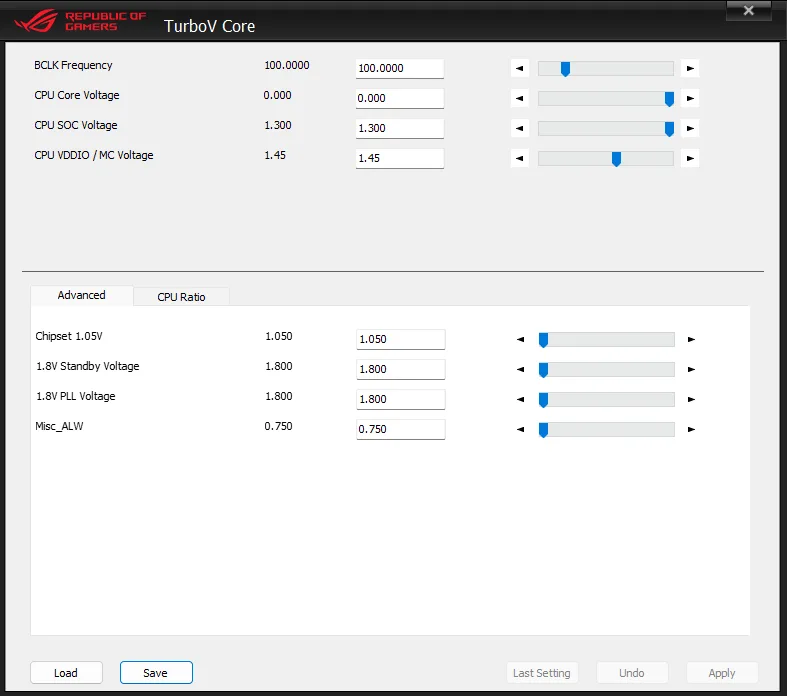Click the current BCLK value 100.0000 text
The width and height of the screenshot is (787, 696).
(x=287, y=65)
